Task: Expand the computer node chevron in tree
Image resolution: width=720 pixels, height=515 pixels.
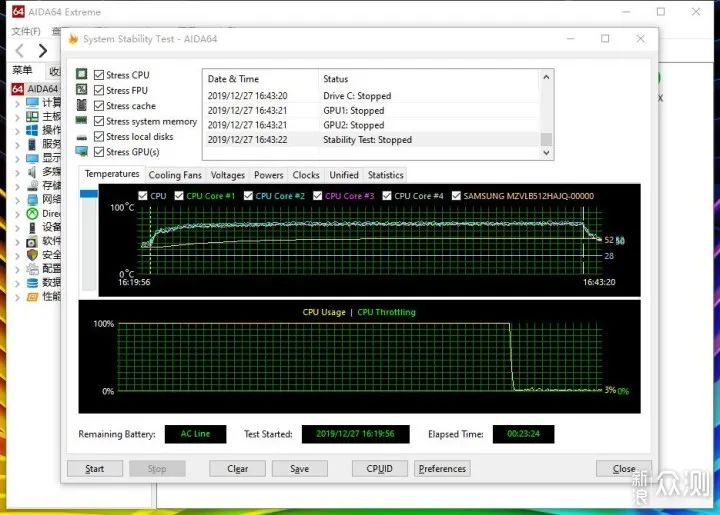Action: pyautogui.click(x=17, y=103)
